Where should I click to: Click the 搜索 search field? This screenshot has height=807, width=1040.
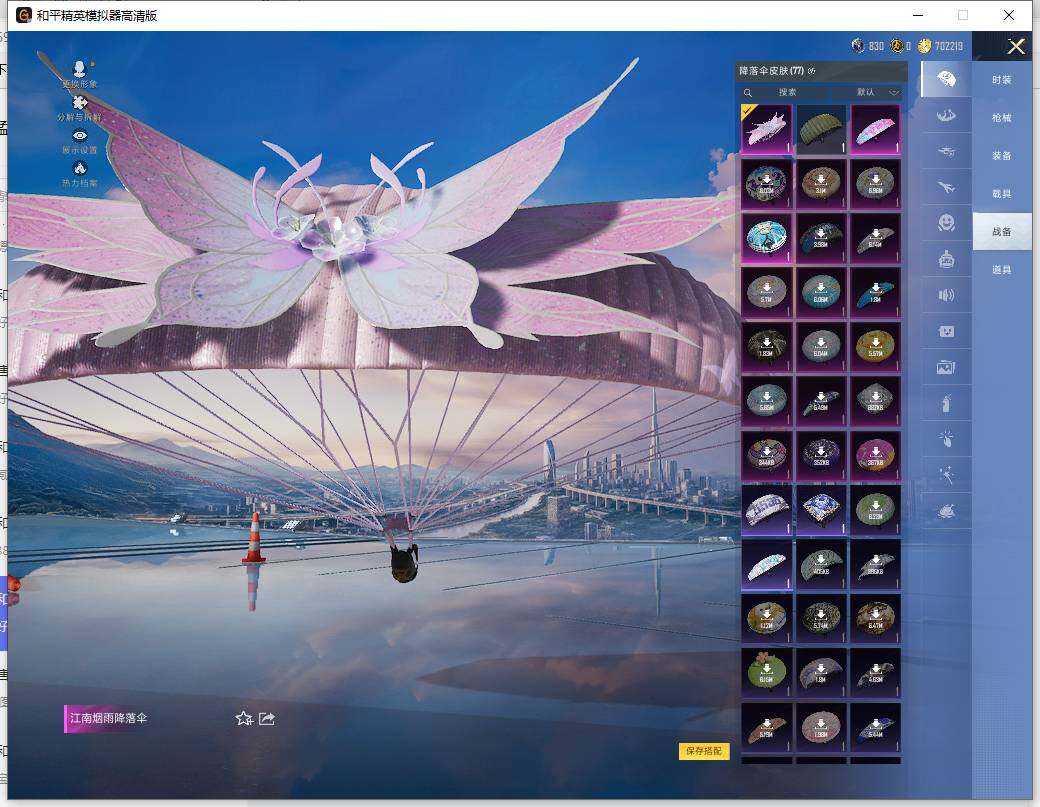[787, 92]
